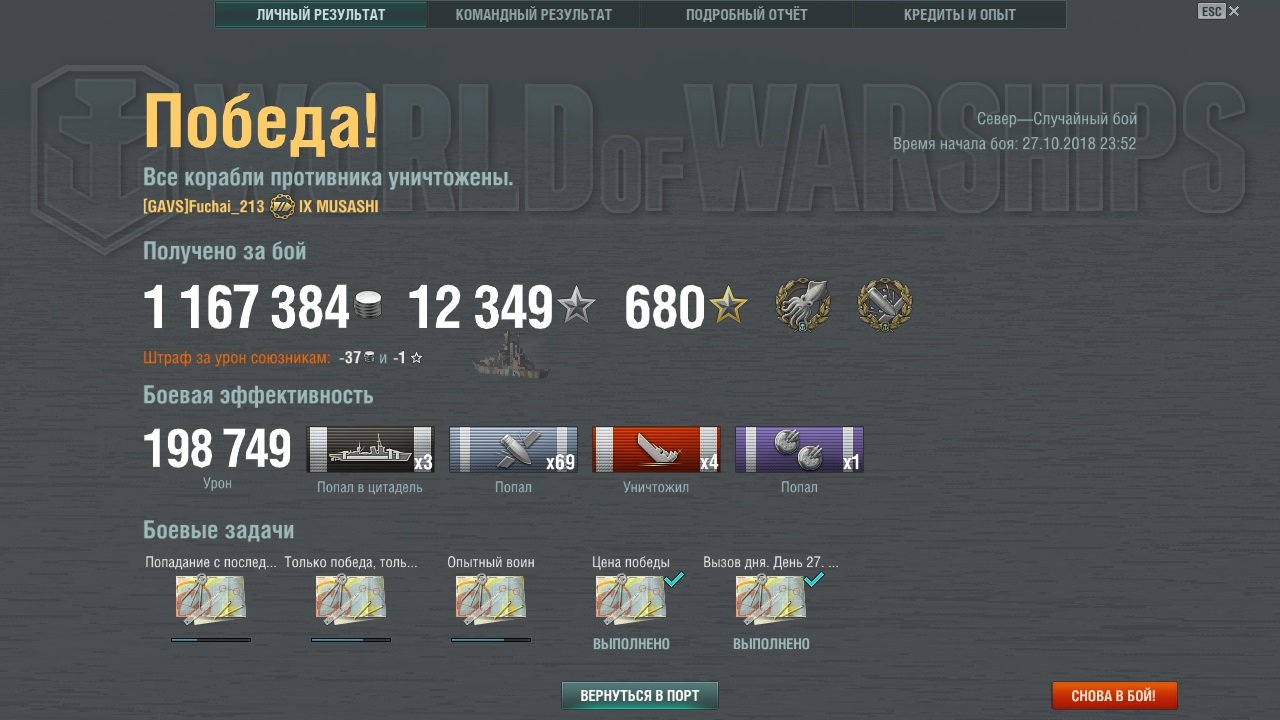Click the clan emblem beside IX MUSASHI
Viewport: 1280px width, 720px height.
(283, 206)
